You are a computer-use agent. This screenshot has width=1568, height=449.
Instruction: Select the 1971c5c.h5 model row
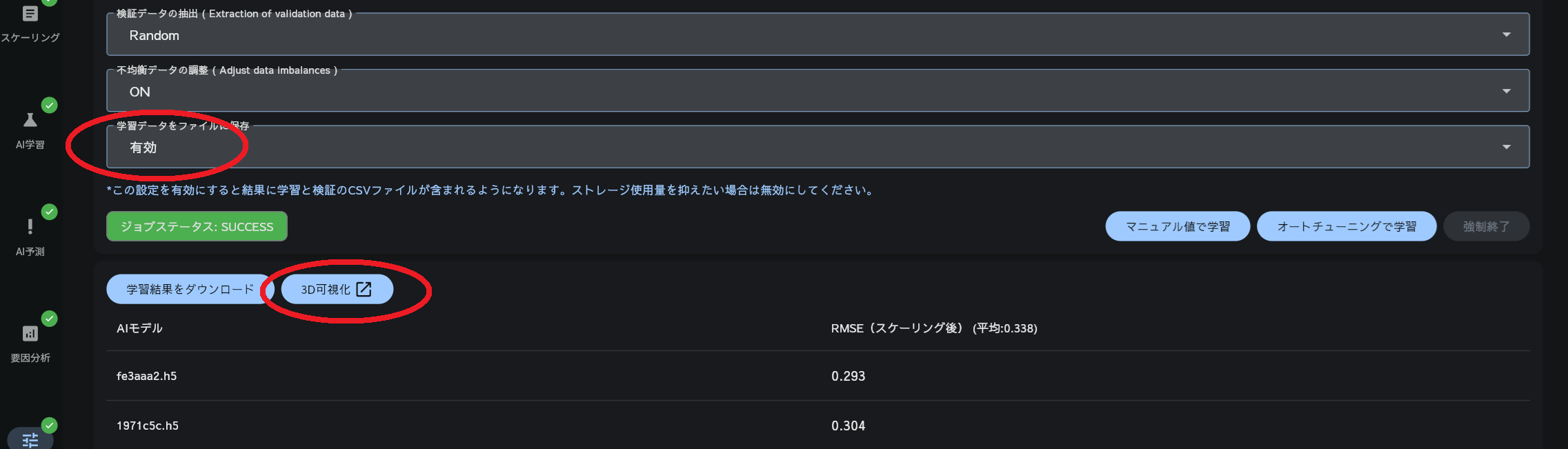coord(148,426)
